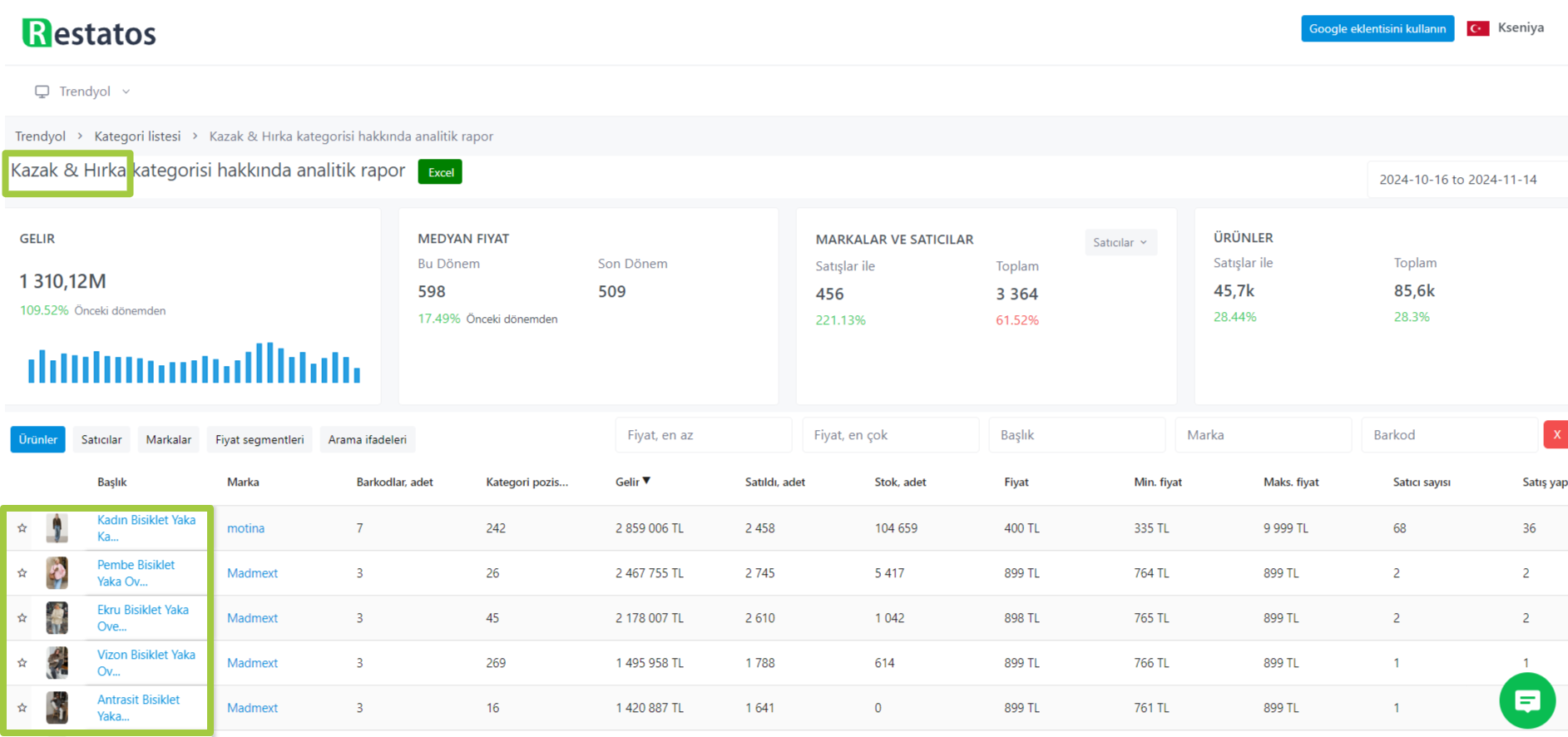Open thumbnail of Antrasit Bisiklet Yaka product
The width and height of the screenshot is (1568, 737).
point(57,708)
